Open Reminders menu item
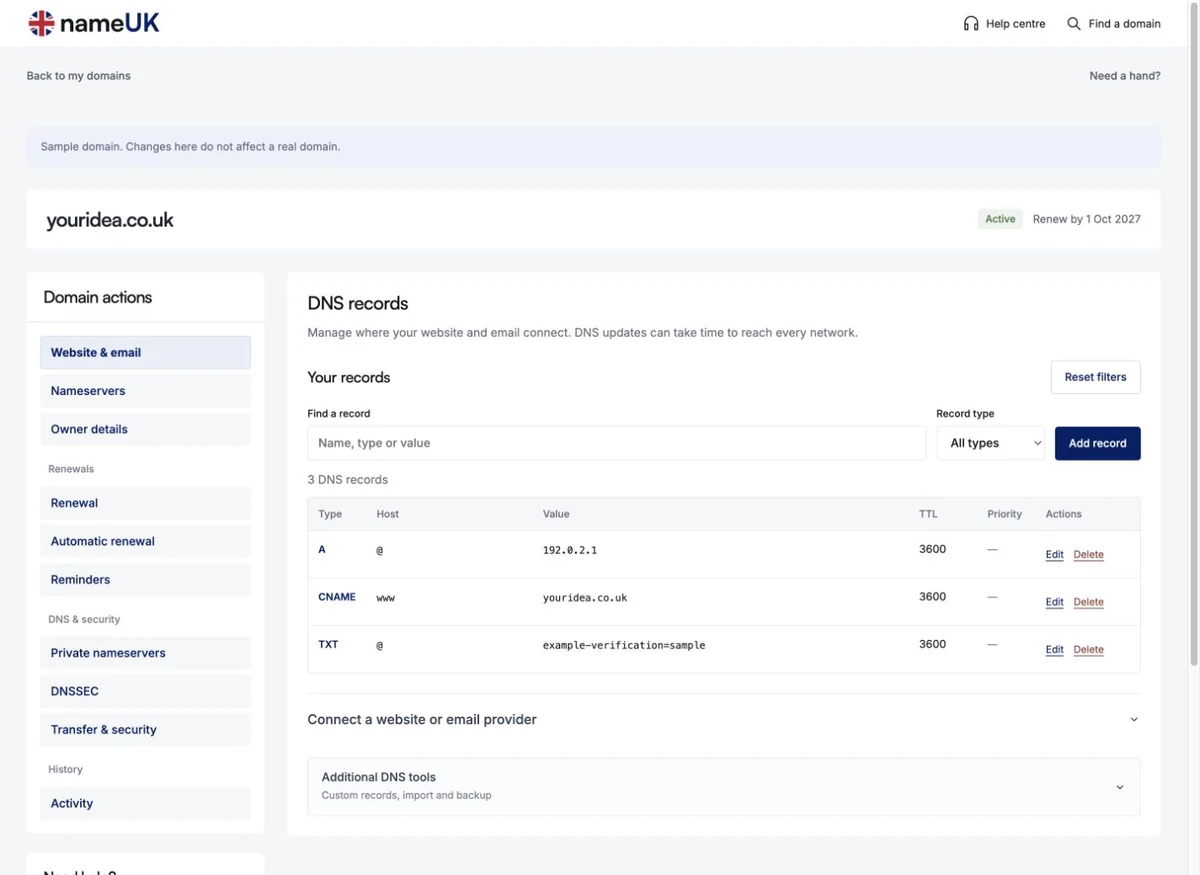The image size is (1200, 875). tap(145, 579)
